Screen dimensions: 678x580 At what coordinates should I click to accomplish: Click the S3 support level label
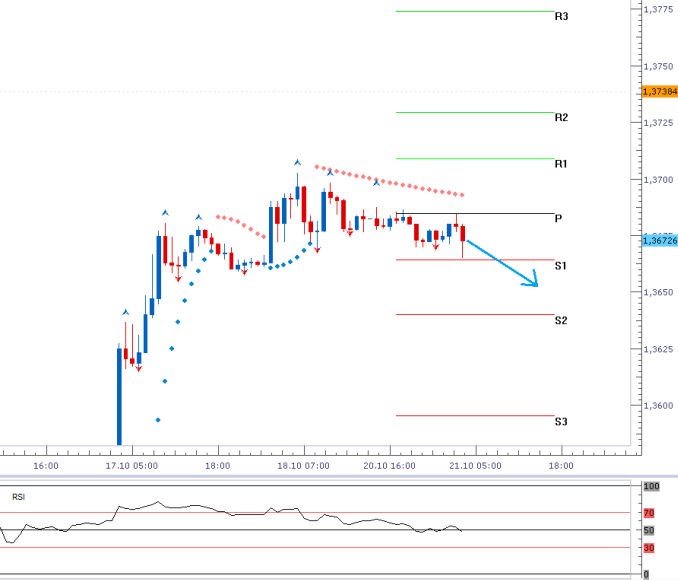(560, 421)
